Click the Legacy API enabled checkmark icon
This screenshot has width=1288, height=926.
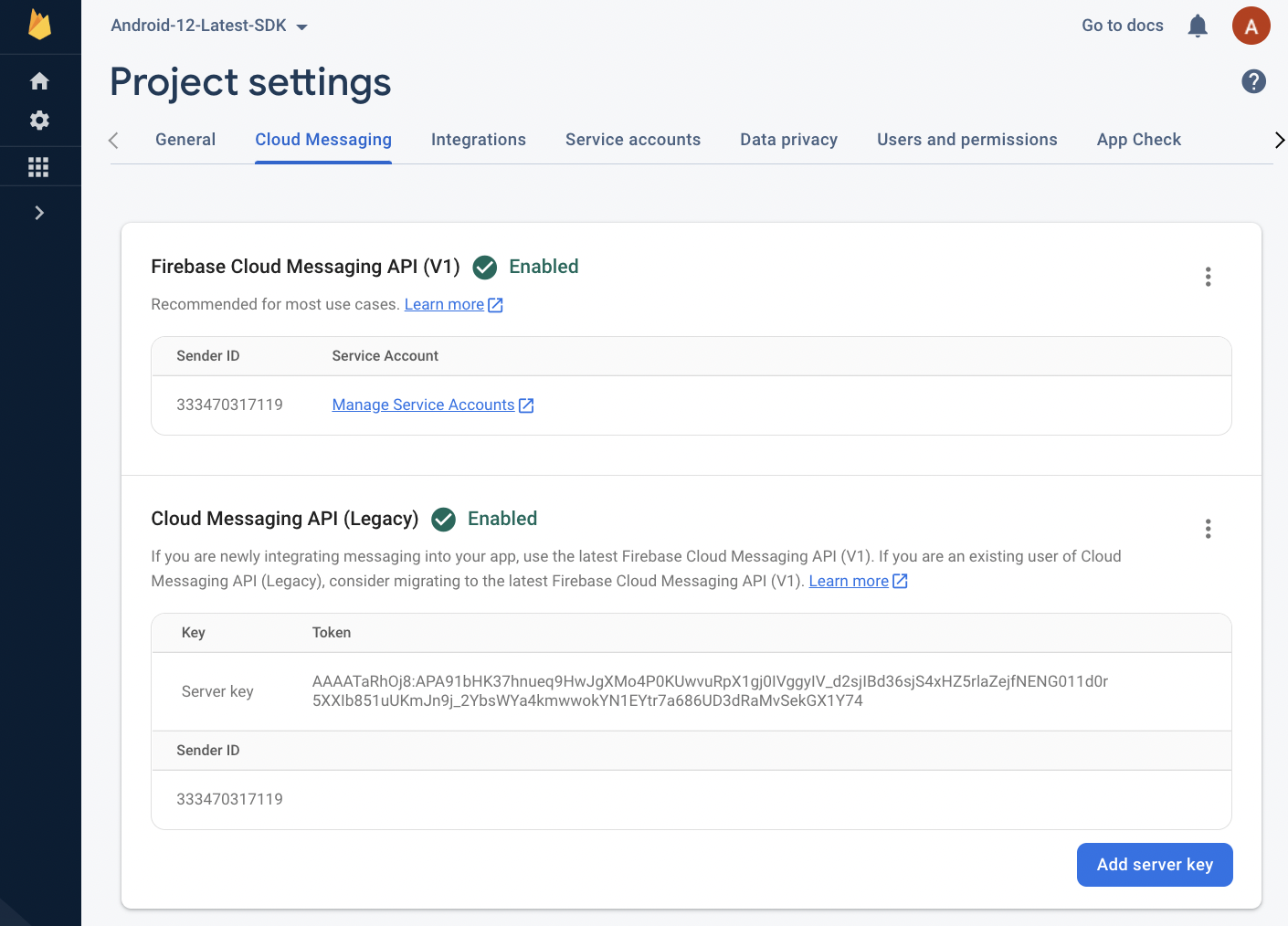(444, 520)
